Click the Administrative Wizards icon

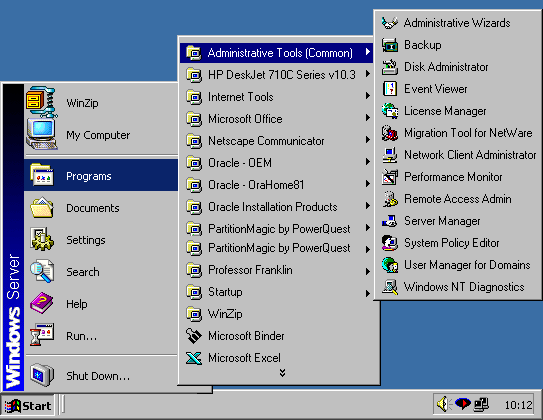390,23
